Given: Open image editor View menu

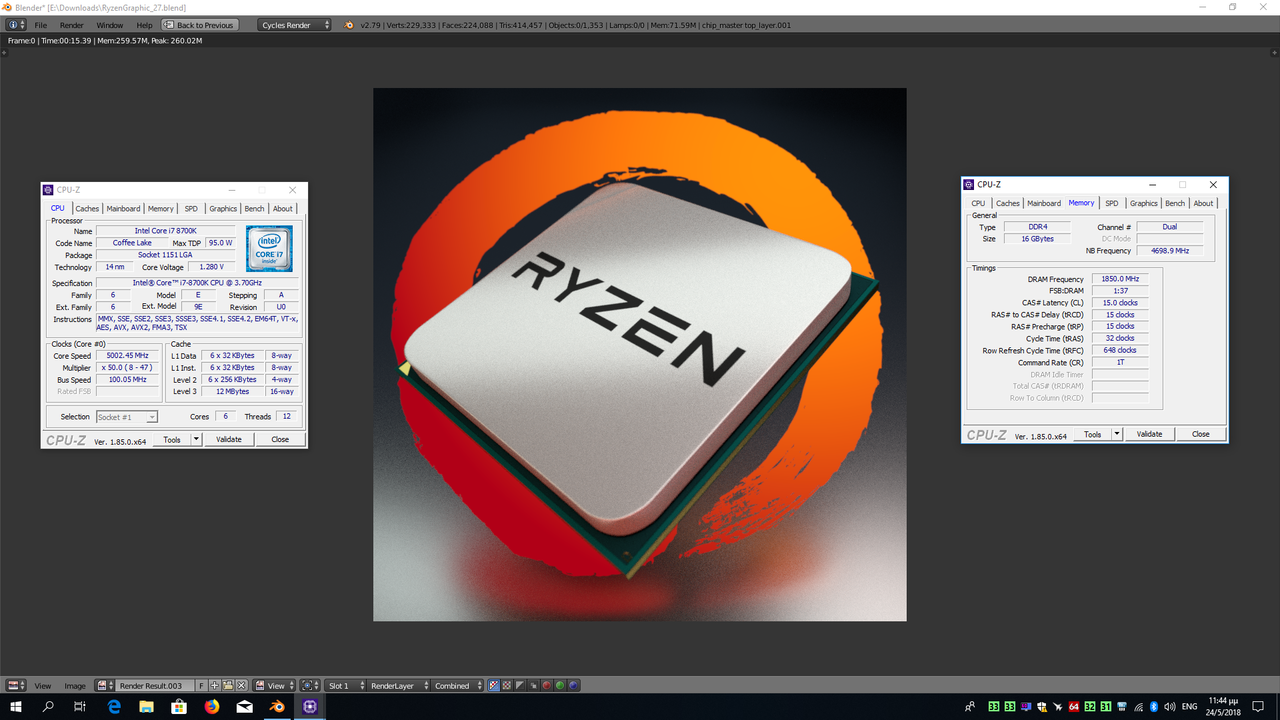Looking at the screenshot, I should point(43,686).
